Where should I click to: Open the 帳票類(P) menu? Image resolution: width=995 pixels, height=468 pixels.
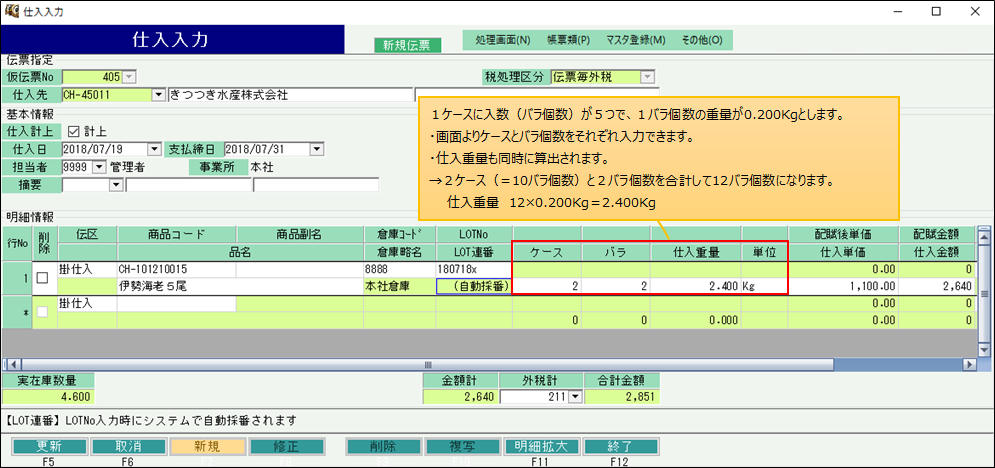(568, 41)
